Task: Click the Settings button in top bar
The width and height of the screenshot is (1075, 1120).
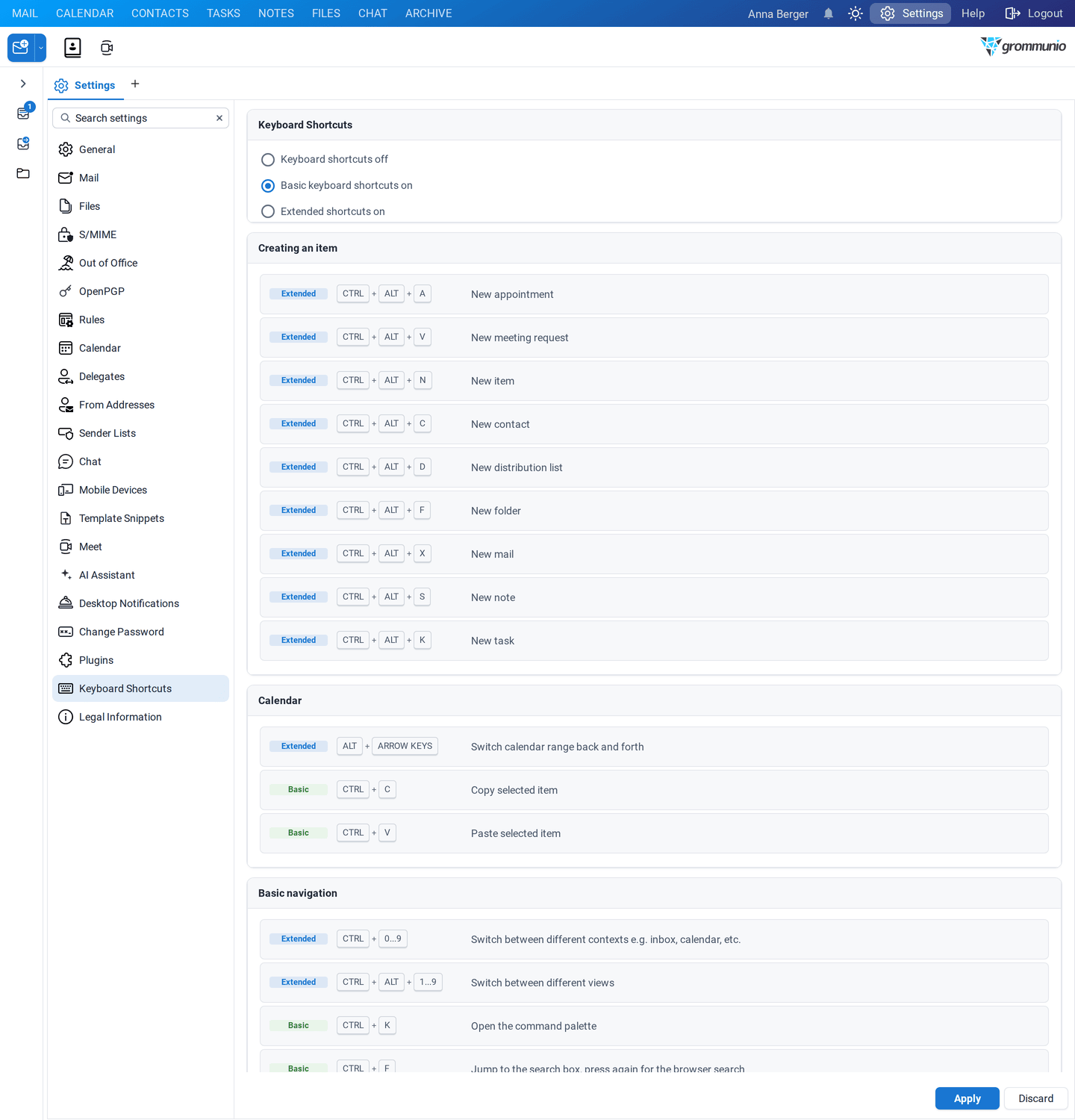Action: click(911, 13)
